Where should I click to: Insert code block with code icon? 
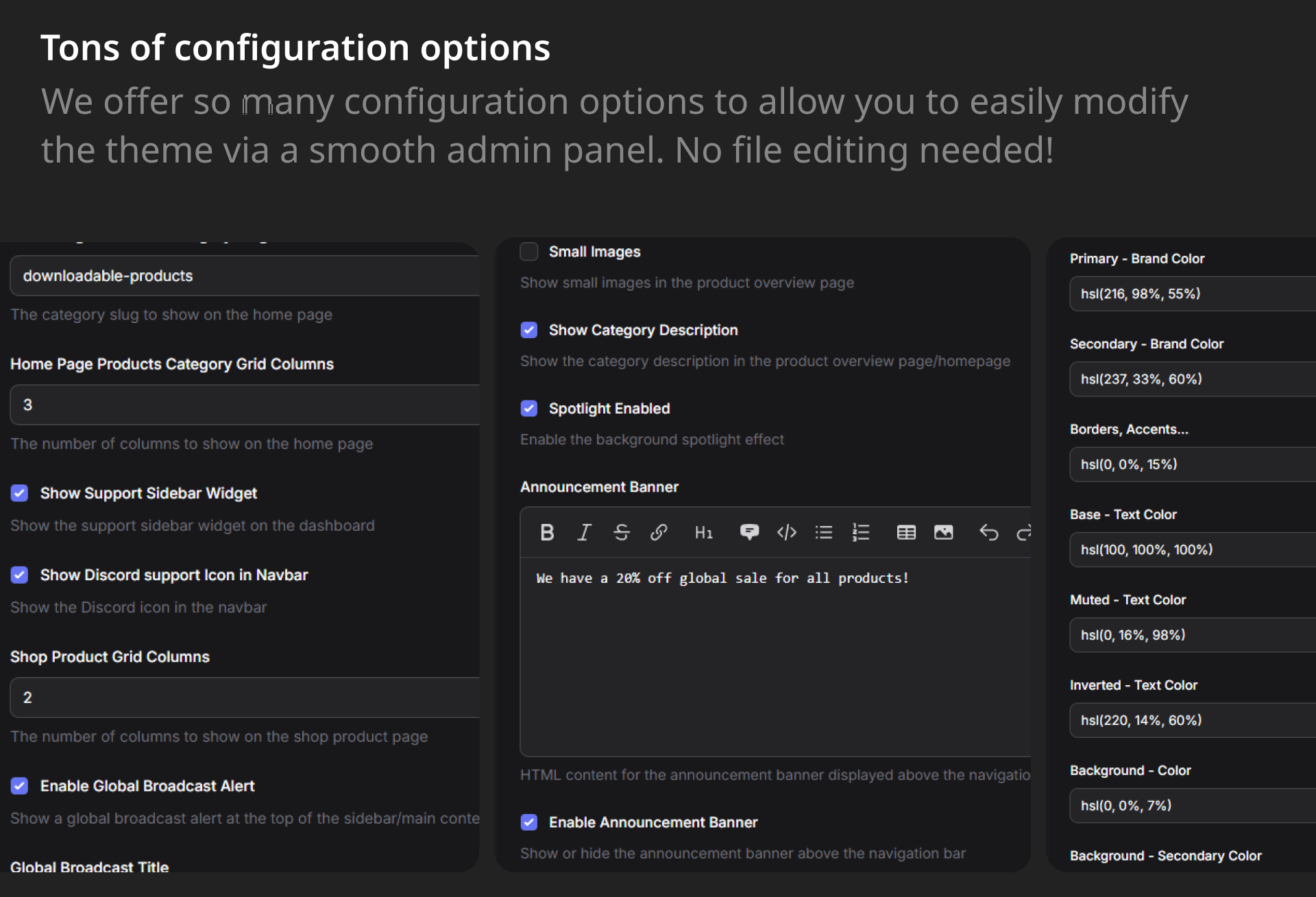[x=786, y=532]
